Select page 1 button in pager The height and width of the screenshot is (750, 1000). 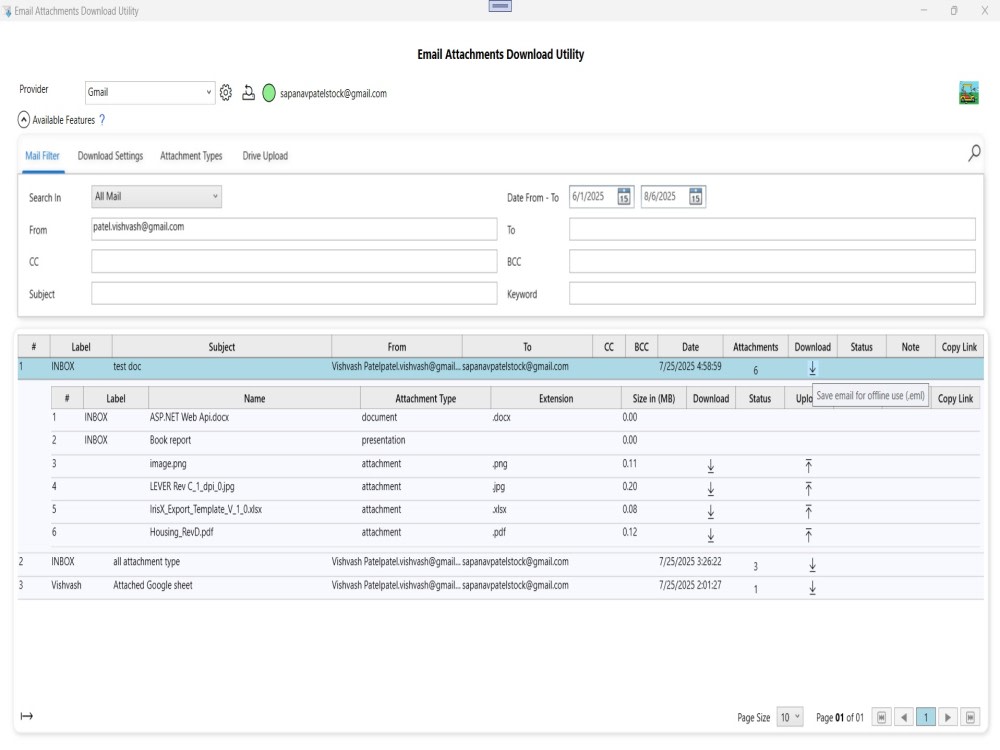[925, 717]
